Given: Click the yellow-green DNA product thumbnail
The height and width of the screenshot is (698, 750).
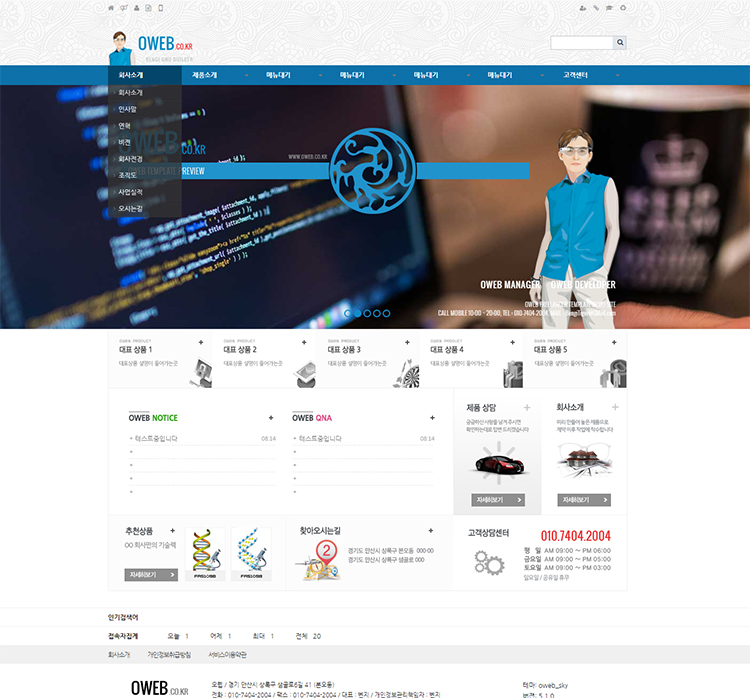Looking at the screenshot, I should tap(205, 554).
